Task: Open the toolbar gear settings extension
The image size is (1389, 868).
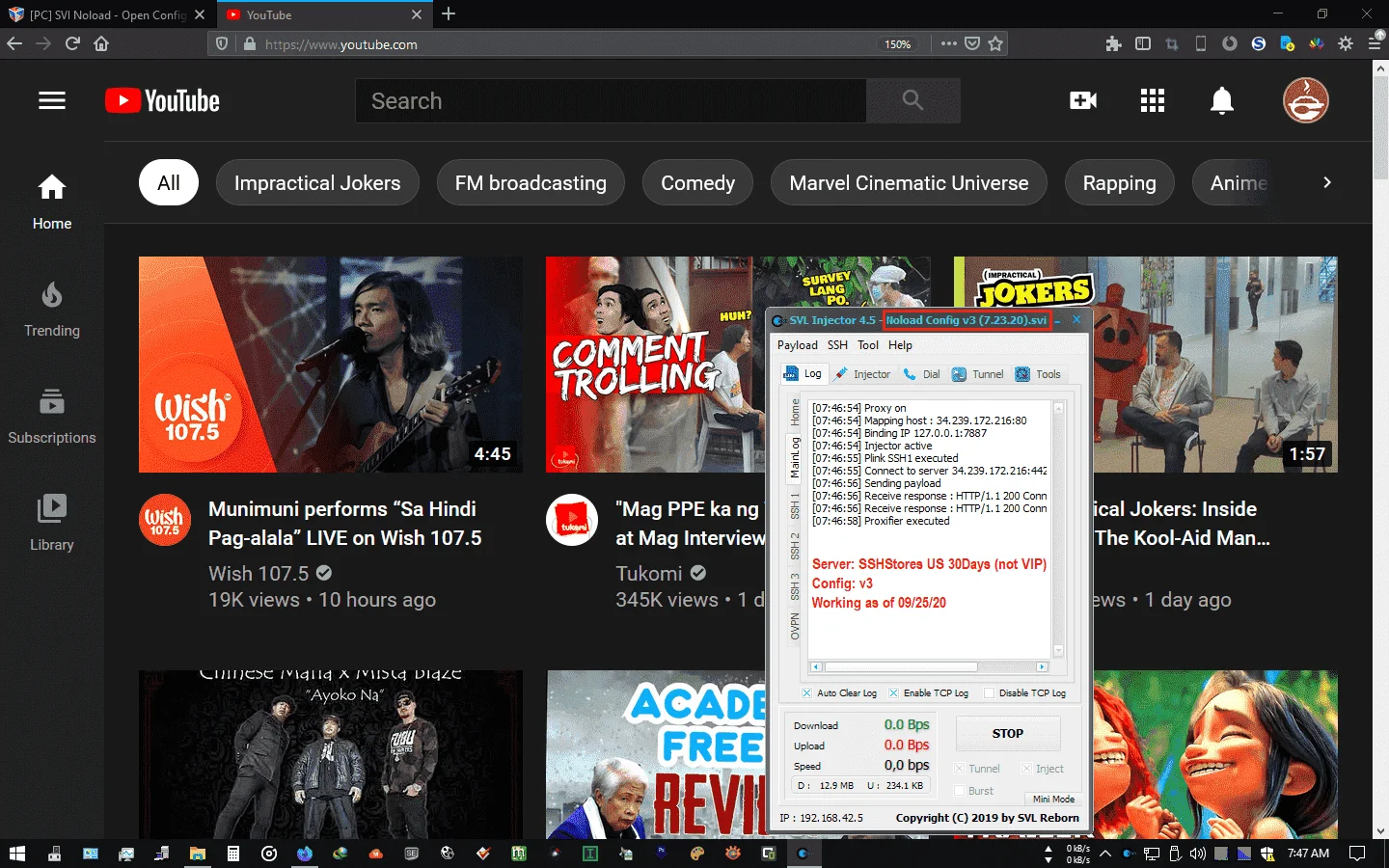Action: click(1346, 43)
